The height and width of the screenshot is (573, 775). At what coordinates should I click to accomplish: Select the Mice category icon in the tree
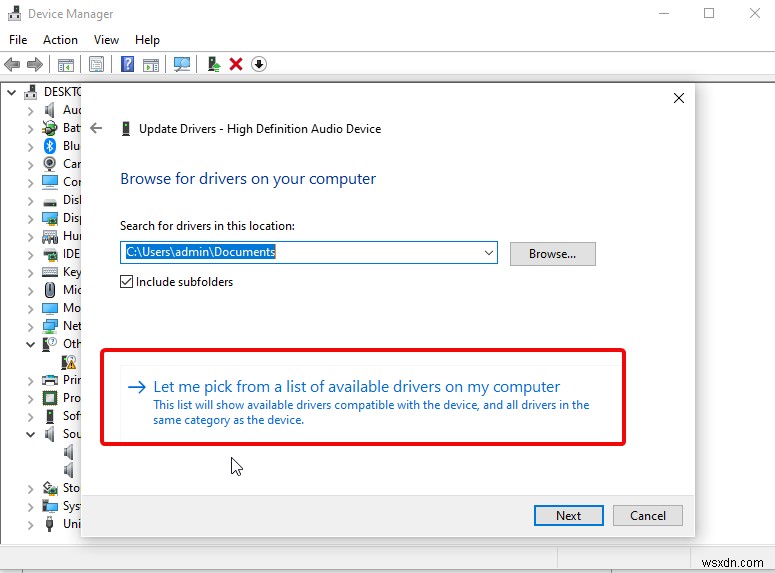click(x=50, y=290)
